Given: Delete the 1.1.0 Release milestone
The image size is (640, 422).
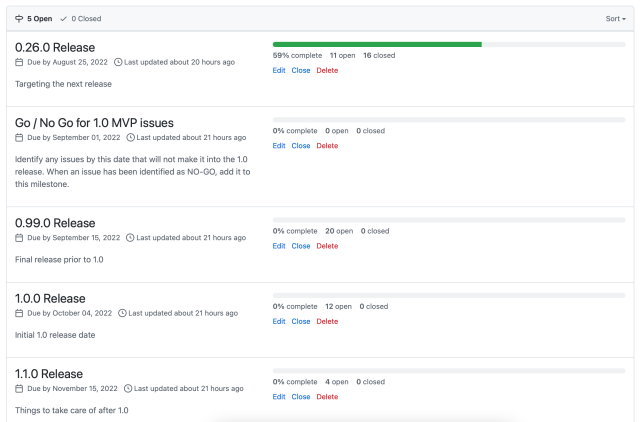Looking at the screenshot, I should (x=327, y=397).
